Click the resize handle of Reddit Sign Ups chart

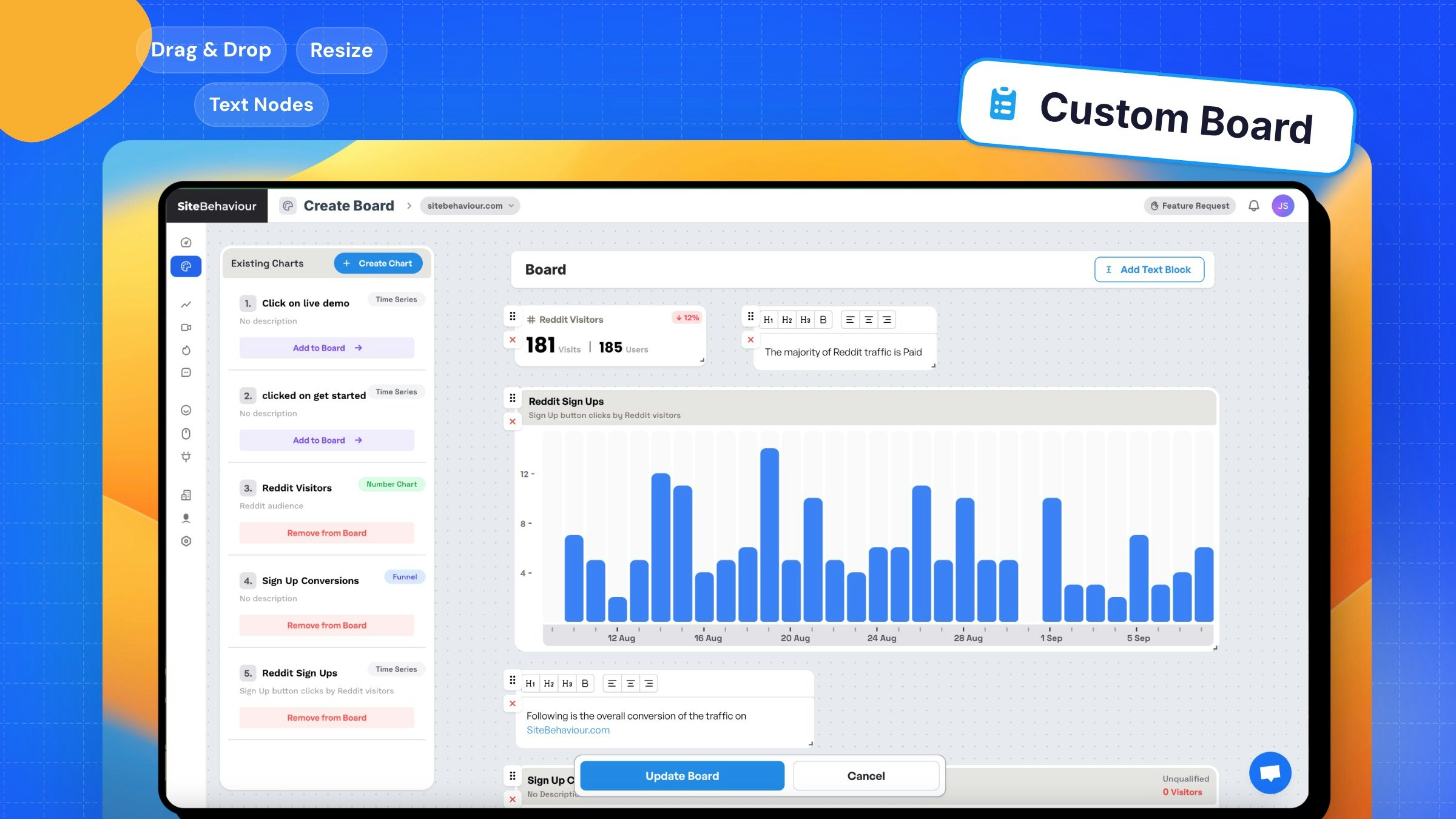(x=1215, y=648)
